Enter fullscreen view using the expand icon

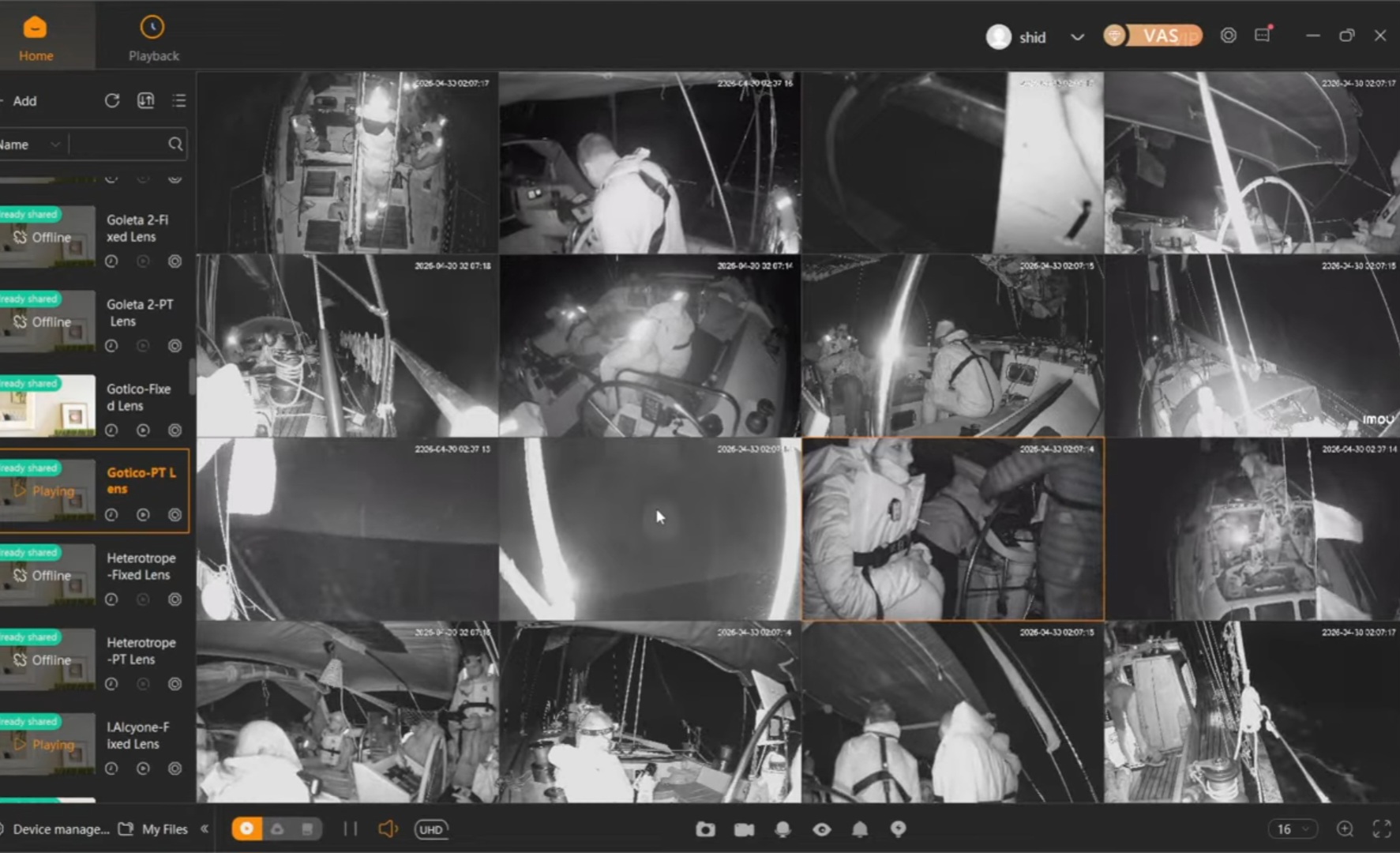point(1382,829)
